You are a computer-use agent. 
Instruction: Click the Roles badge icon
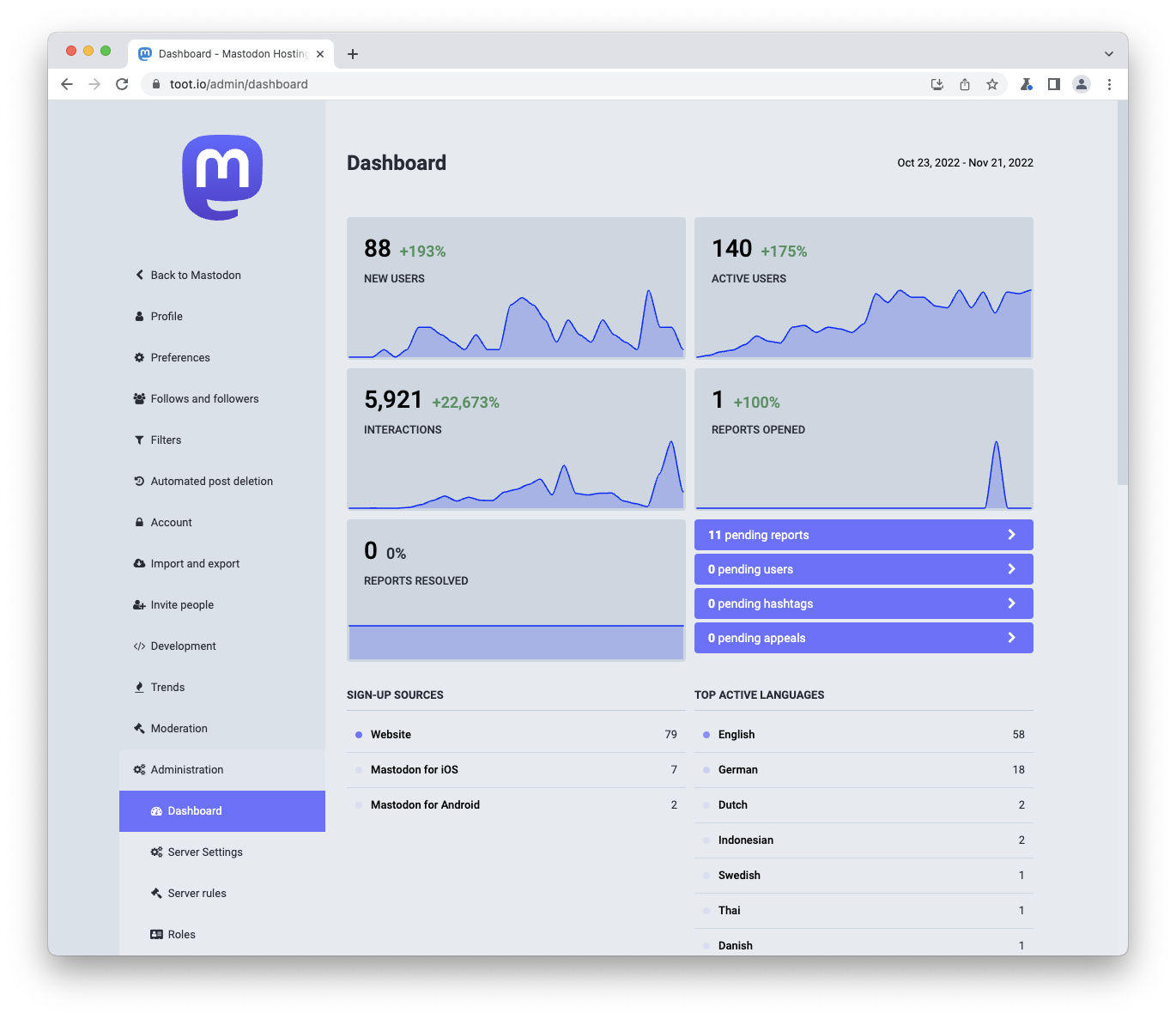156,934
